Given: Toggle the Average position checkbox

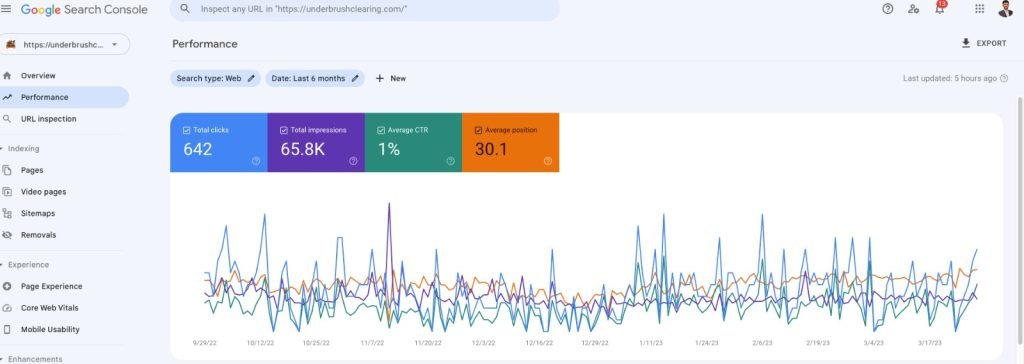Looking at the screenshot, I should tap(479, 130).
